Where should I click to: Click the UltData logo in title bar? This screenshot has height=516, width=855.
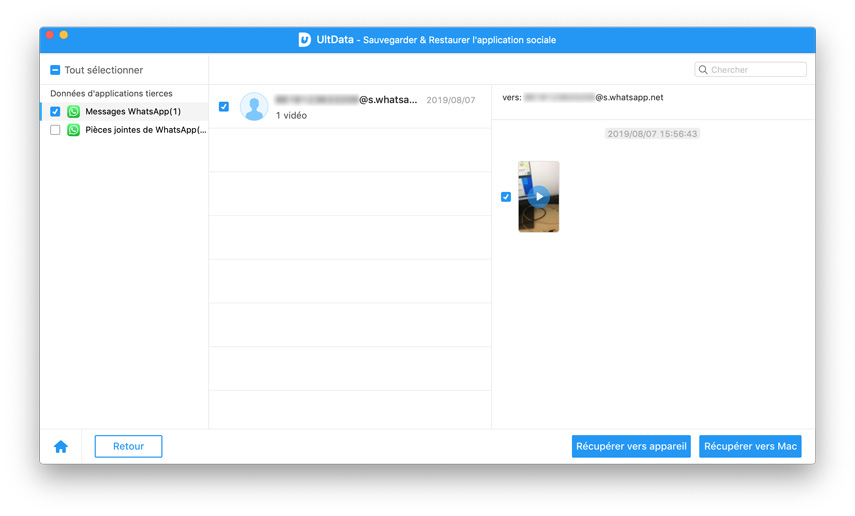point(304,40)
